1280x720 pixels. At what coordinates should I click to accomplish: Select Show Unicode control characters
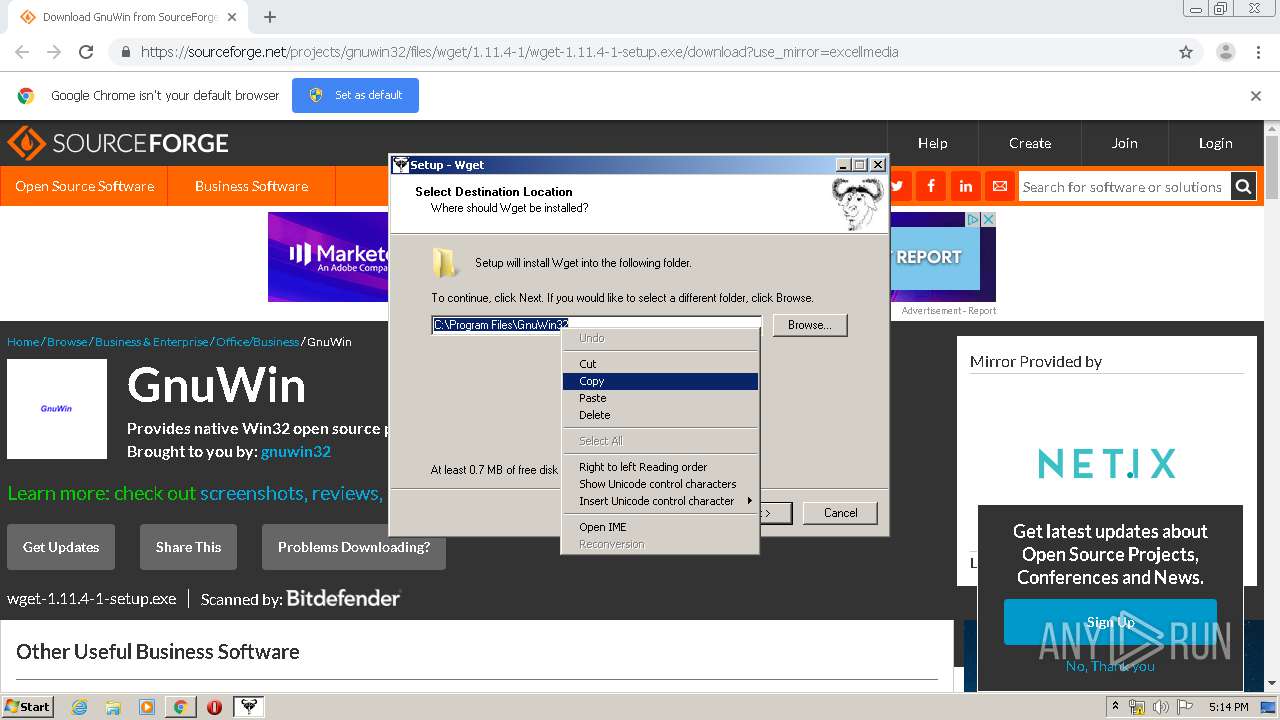[x=660, y=484]
